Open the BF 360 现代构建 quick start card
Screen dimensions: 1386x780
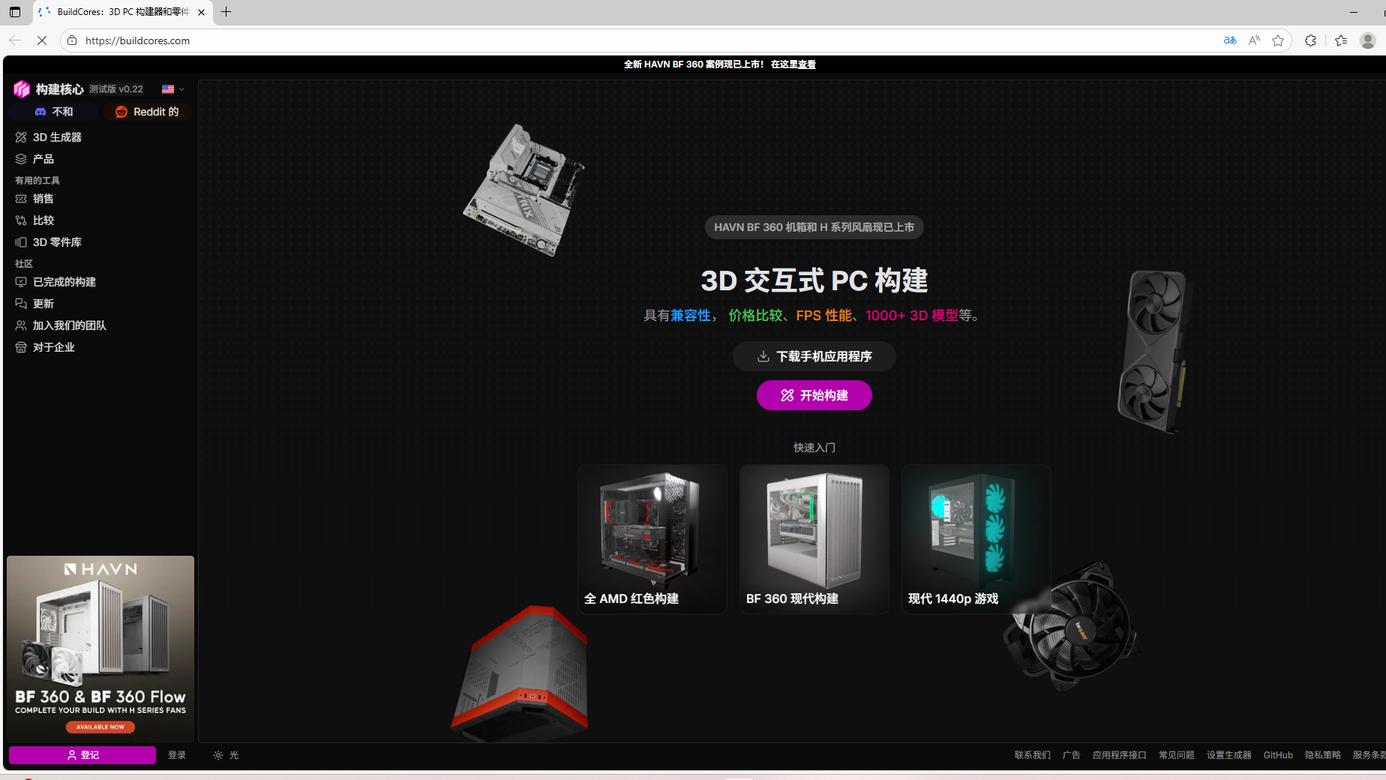[814, 539]
